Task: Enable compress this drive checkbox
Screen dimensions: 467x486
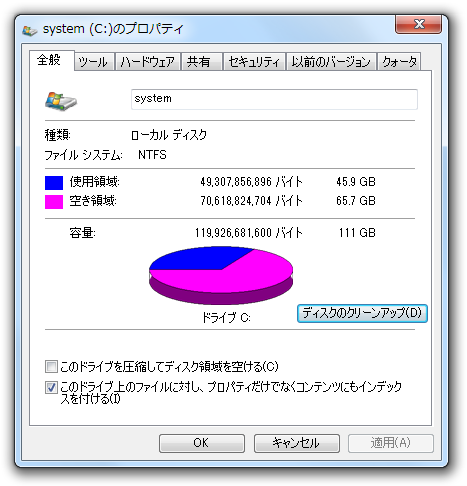Action: tap(51, 366)
